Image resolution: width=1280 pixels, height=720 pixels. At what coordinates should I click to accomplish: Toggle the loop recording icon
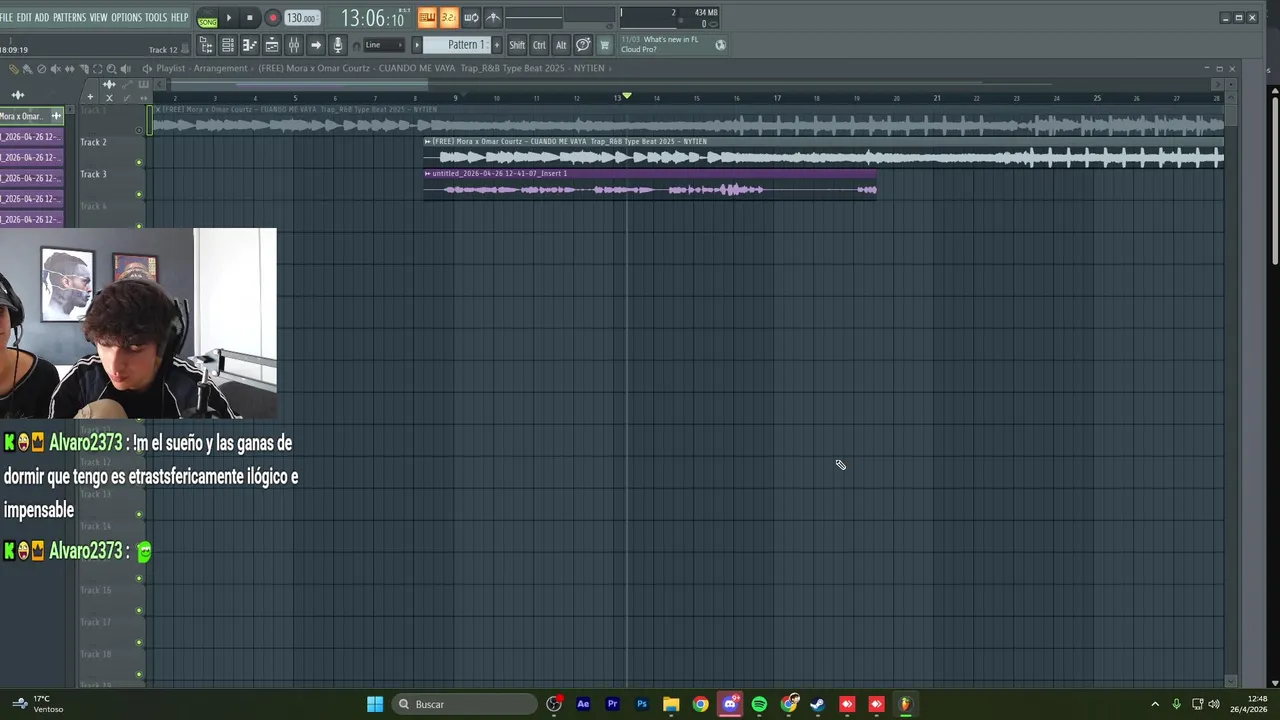click(x=471, y=17)
